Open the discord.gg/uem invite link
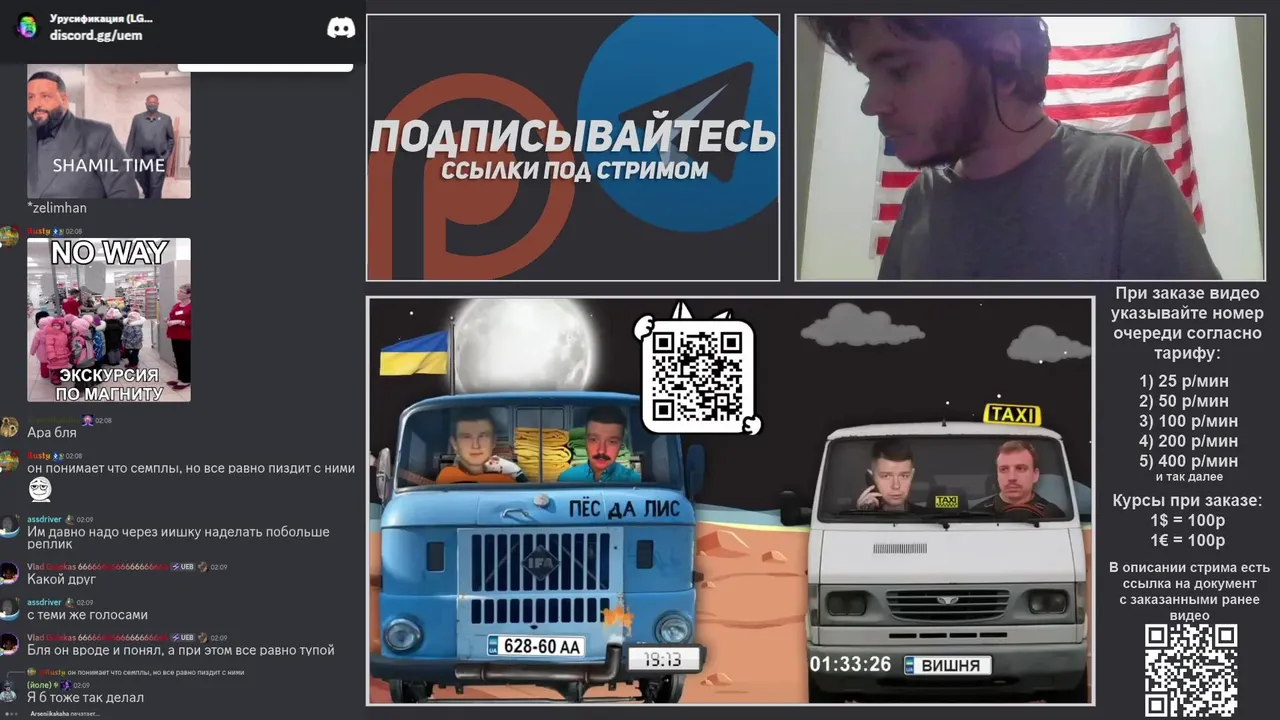 pos(96,35)
